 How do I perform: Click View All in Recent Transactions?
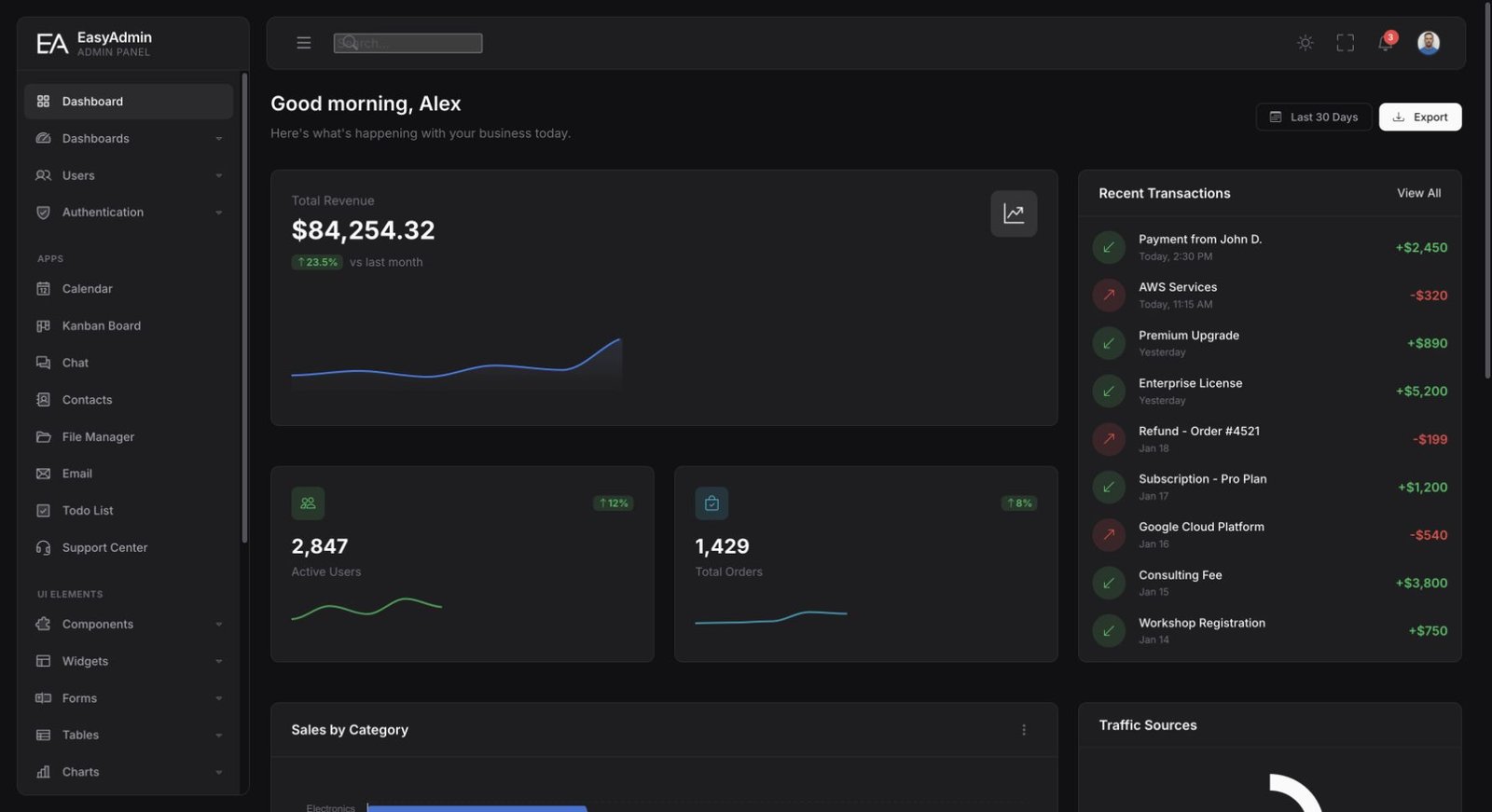point(1418,194)
